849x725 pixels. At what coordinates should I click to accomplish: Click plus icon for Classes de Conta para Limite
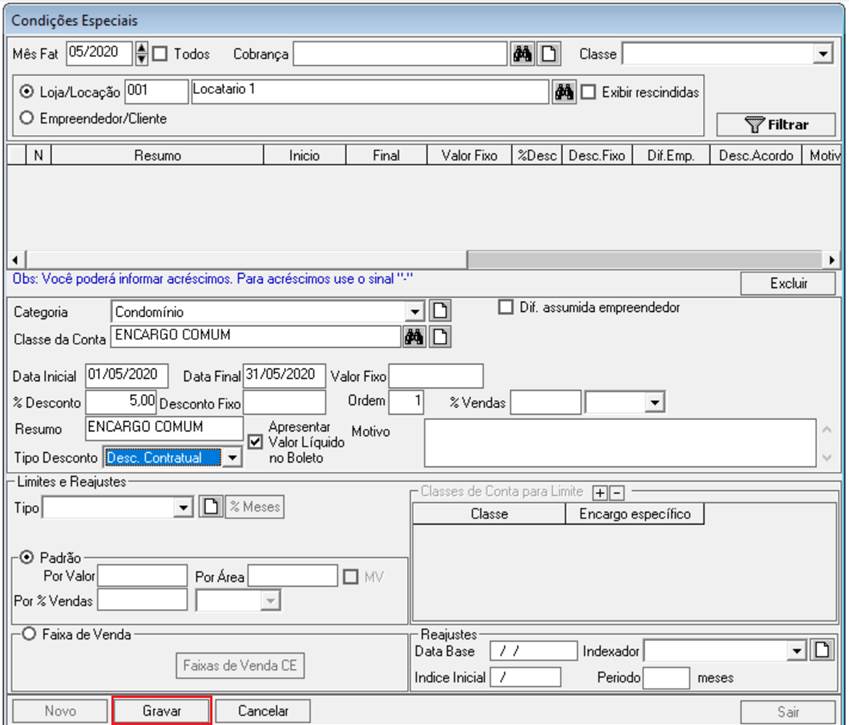[x=600, y=493]
